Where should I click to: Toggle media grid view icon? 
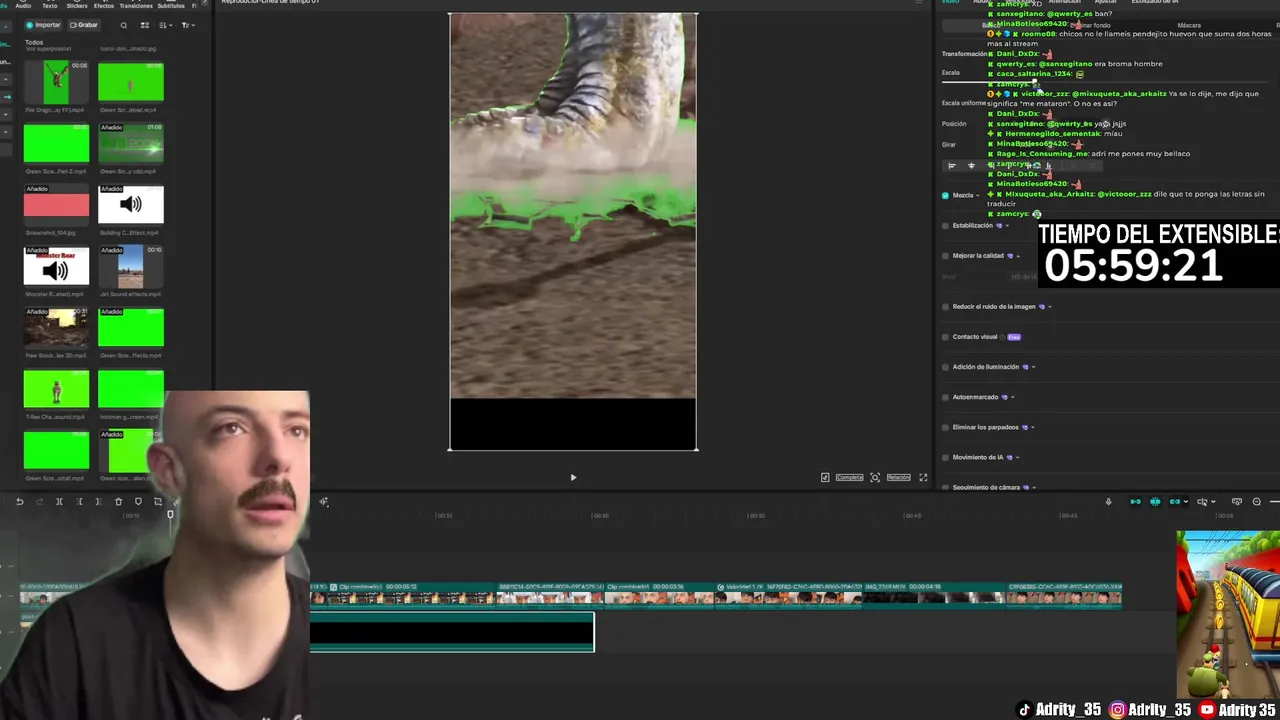click(145, 25)
